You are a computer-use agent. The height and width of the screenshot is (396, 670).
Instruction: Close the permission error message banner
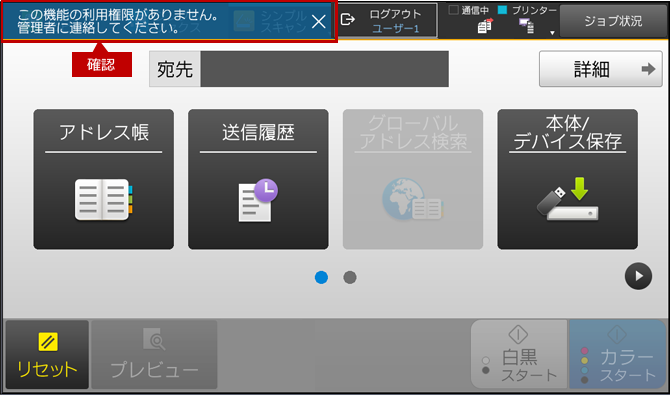[x=318, y=21]
